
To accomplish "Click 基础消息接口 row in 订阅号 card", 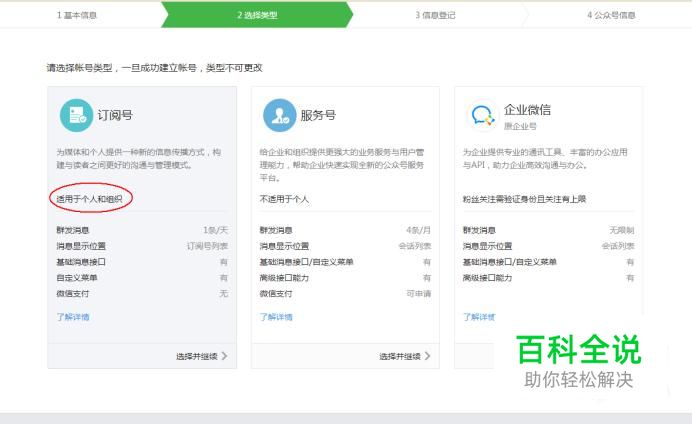I will pos(142,262).
